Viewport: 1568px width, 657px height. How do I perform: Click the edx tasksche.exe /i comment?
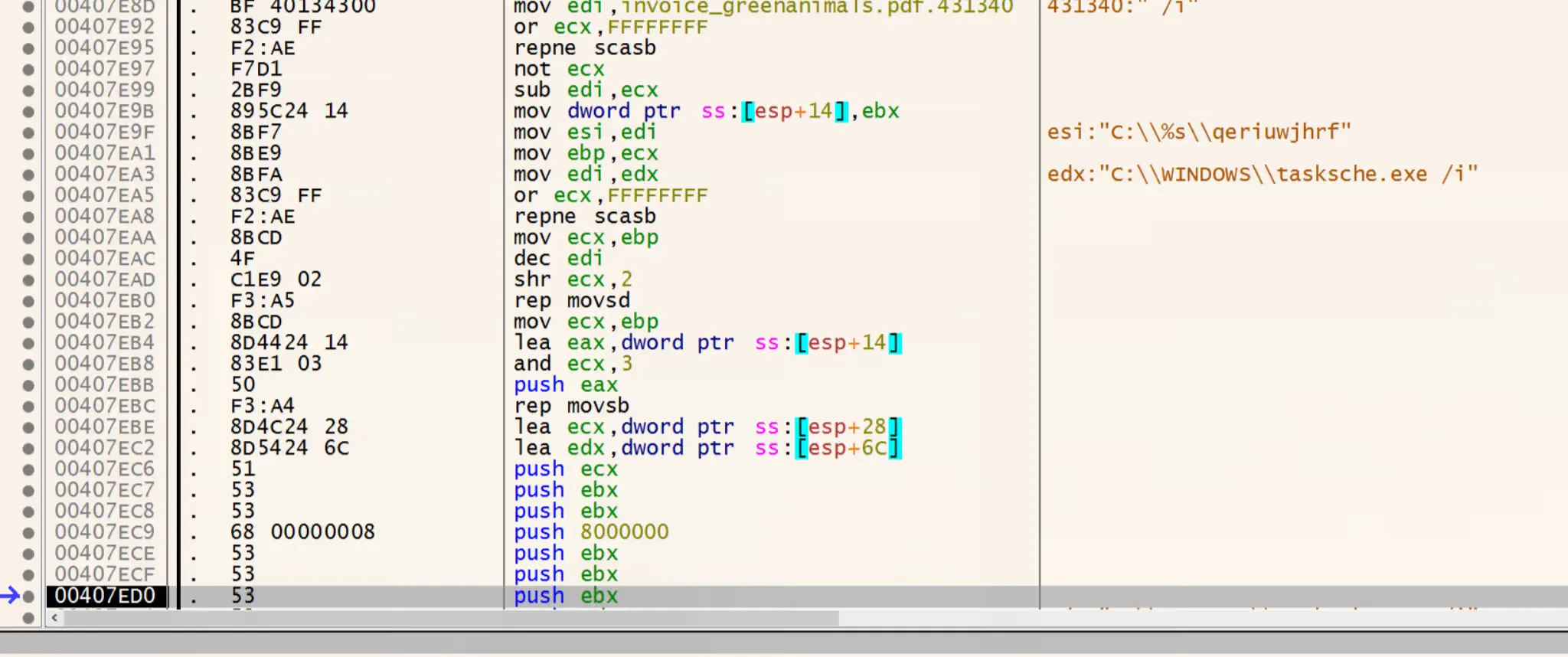click(1263, 174)
